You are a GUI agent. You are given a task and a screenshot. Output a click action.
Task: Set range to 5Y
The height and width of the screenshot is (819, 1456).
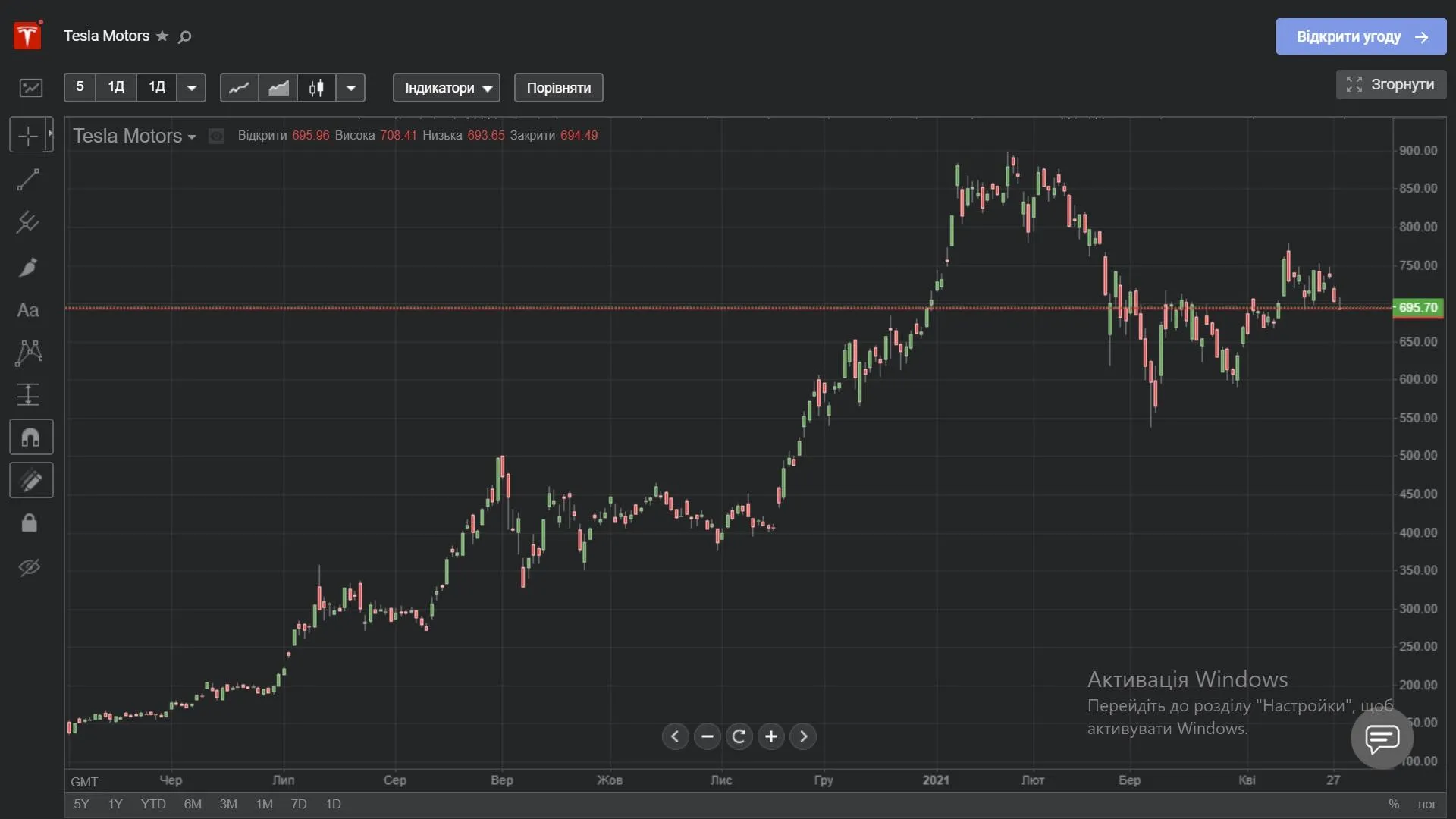coord(81,804)
